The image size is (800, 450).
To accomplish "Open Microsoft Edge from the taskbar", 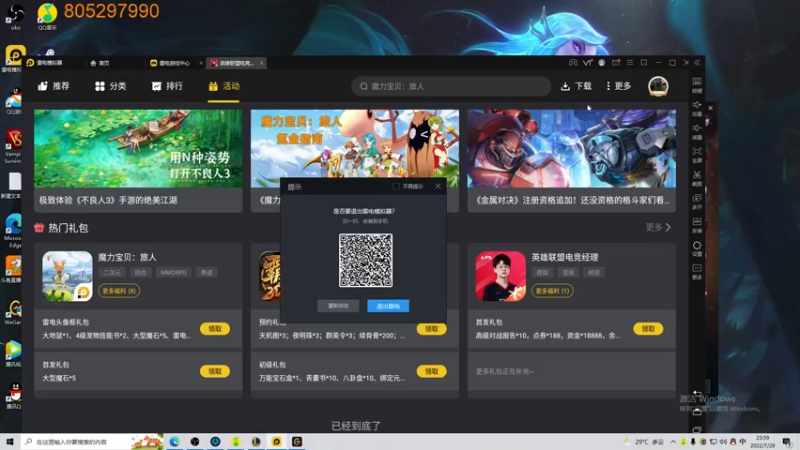I will pyautogui.click(x=174, y=441).
